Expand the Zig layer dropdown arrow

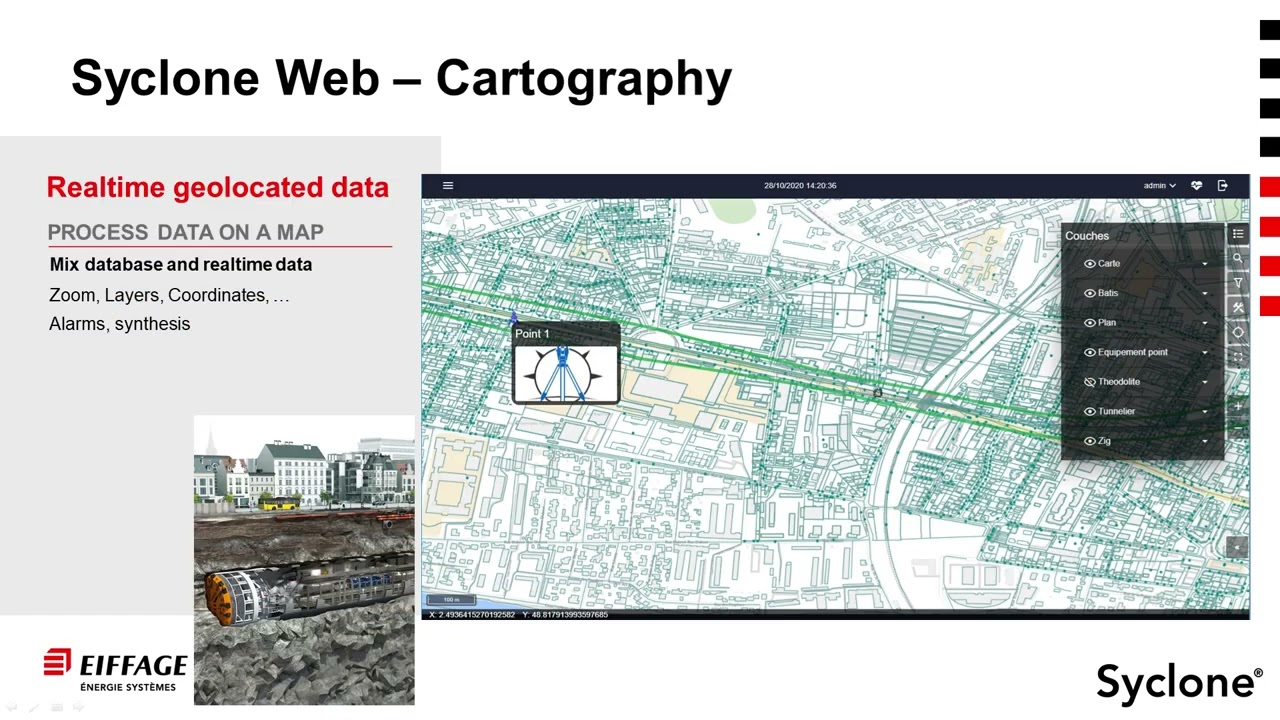pyautogui.click(x=1204, y=441)
